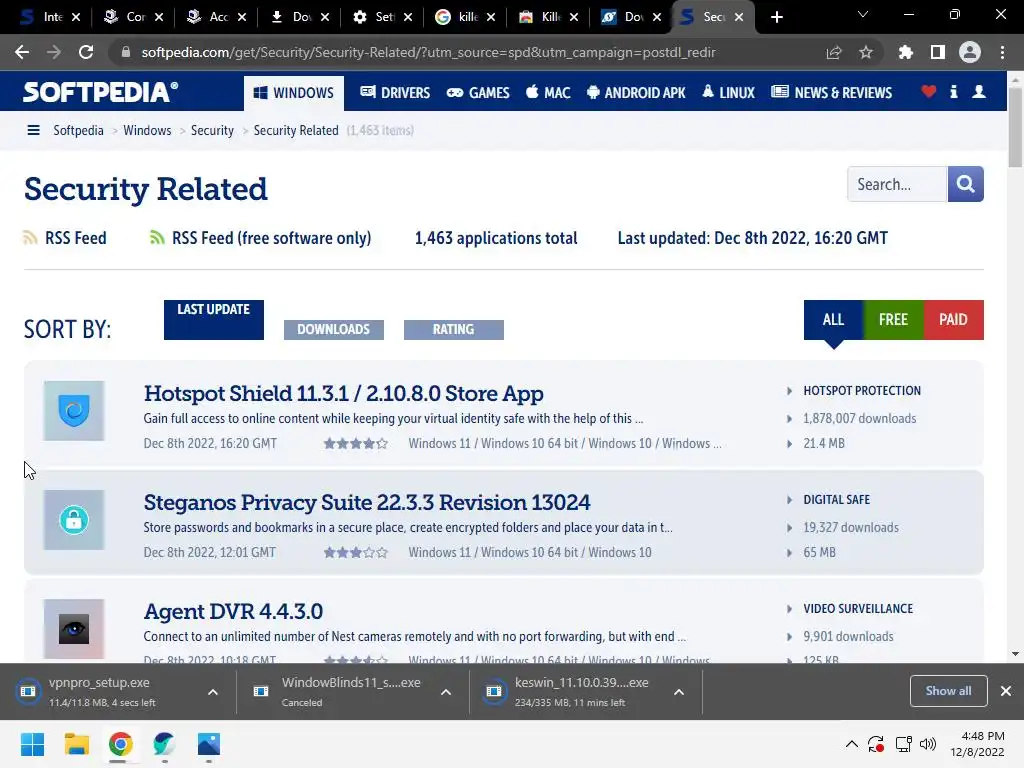Click the user account icon in Softpedia header
This screenshot has width=1024, height=768.
point(979,91)
